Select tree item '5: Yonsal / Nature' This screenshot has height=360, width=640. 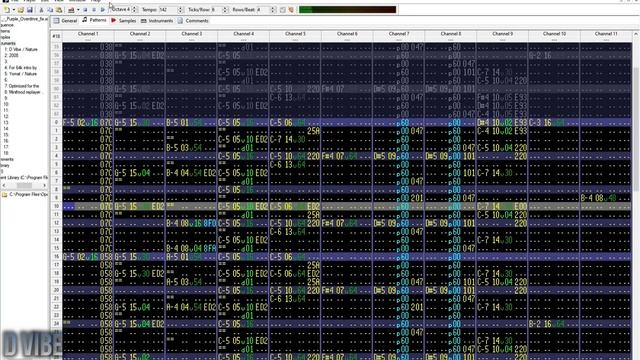[20, 73]
